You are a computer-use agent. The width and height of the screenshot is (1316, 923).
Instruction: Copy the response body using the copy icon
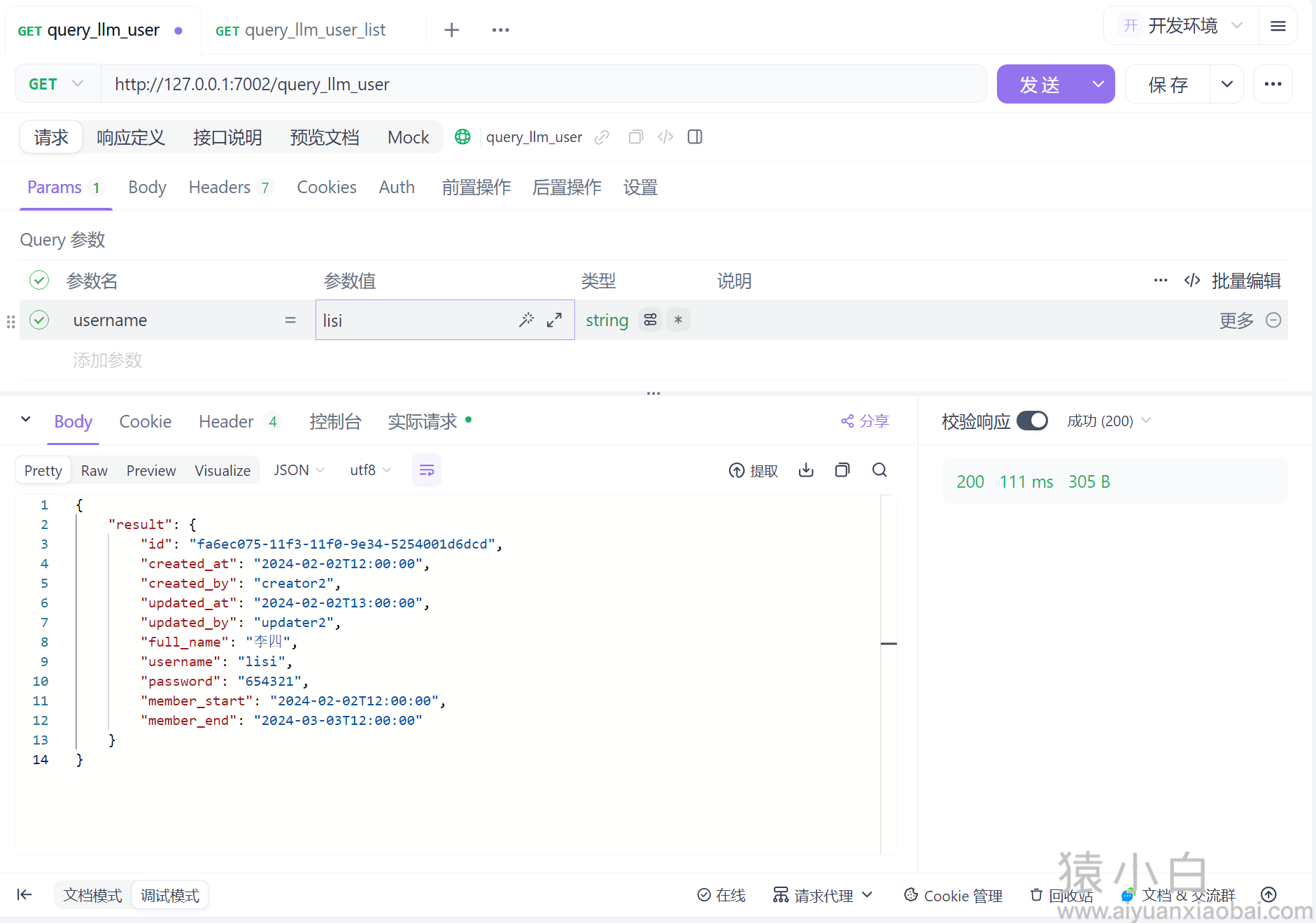click(x=842, y=470)
